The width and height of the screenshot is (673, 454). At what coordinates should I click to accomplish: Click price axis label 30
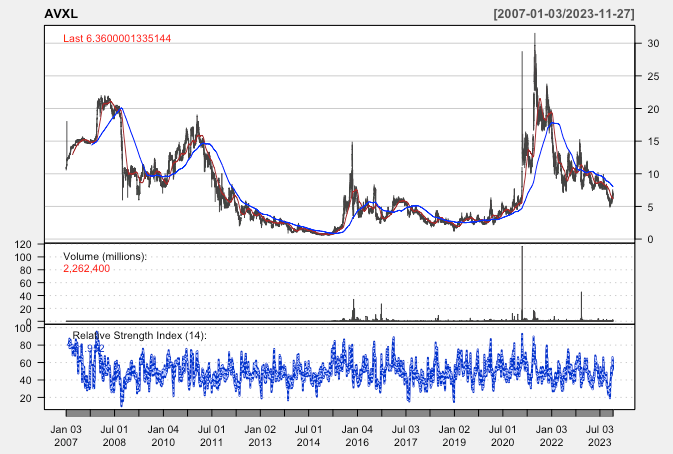point(652,43)
